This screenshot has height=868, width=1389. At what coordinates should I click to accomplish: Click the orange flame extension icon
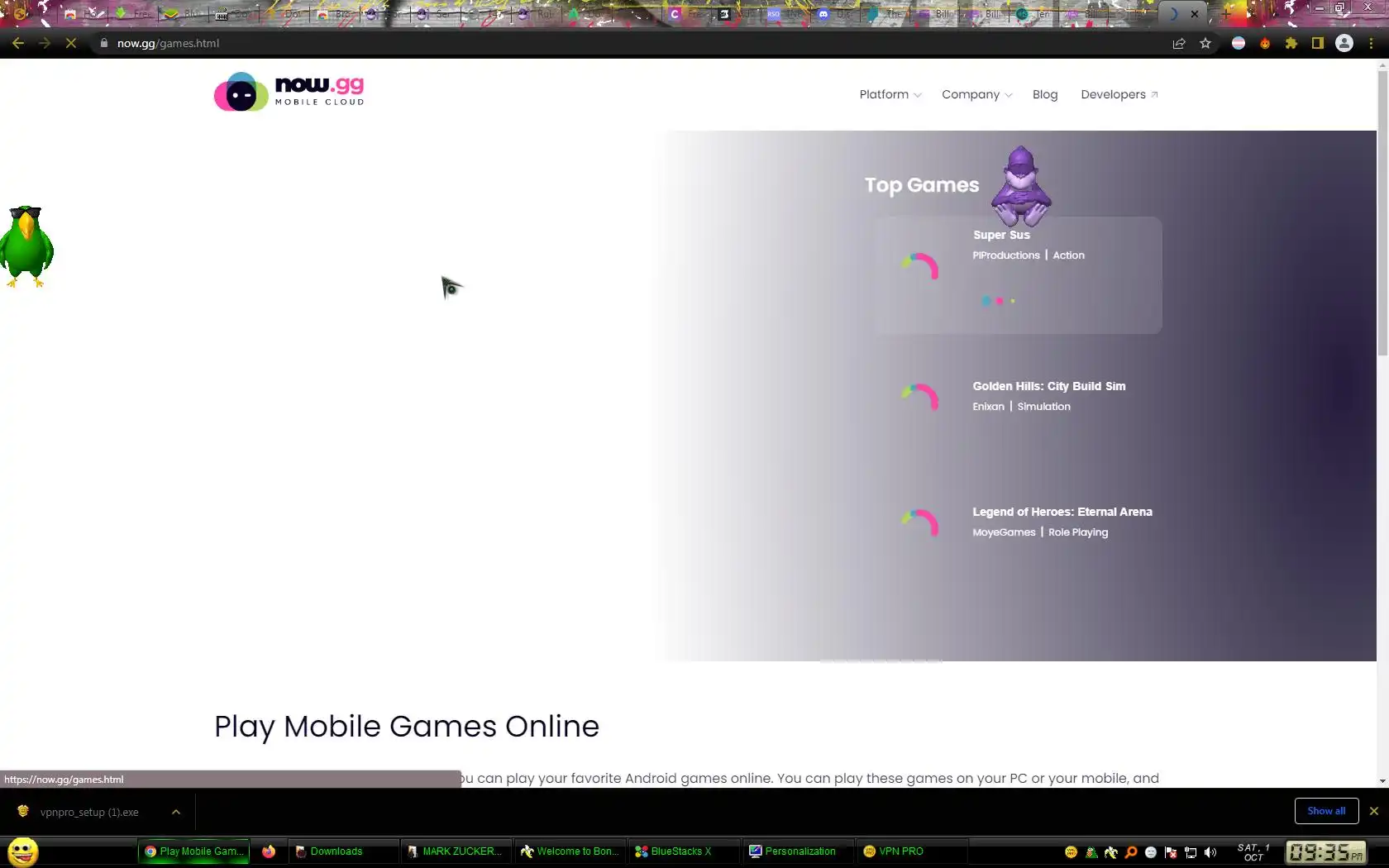pyautogui.click(x=1265, y=43)
